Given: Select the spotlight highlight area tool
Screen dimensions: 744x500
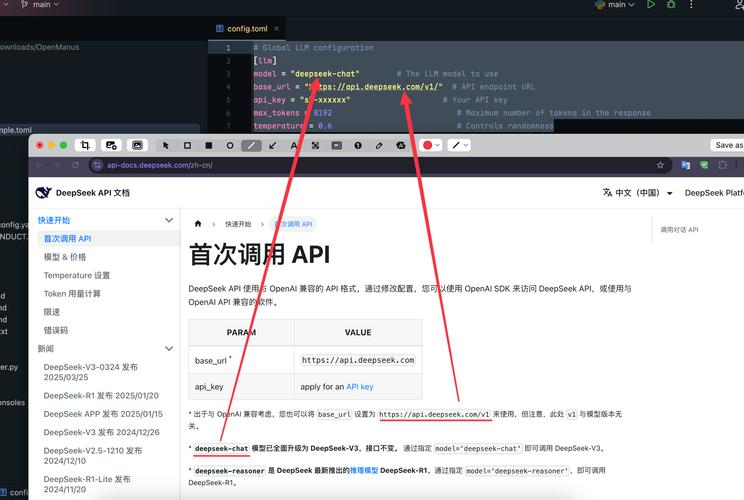Looking at the screenshot, I should (336, 145).
